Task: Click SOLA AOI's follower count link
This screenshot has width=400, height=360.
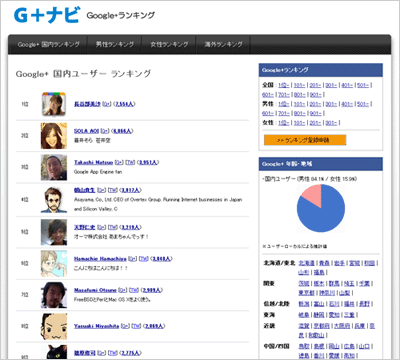Action: [x=122, y=131]
